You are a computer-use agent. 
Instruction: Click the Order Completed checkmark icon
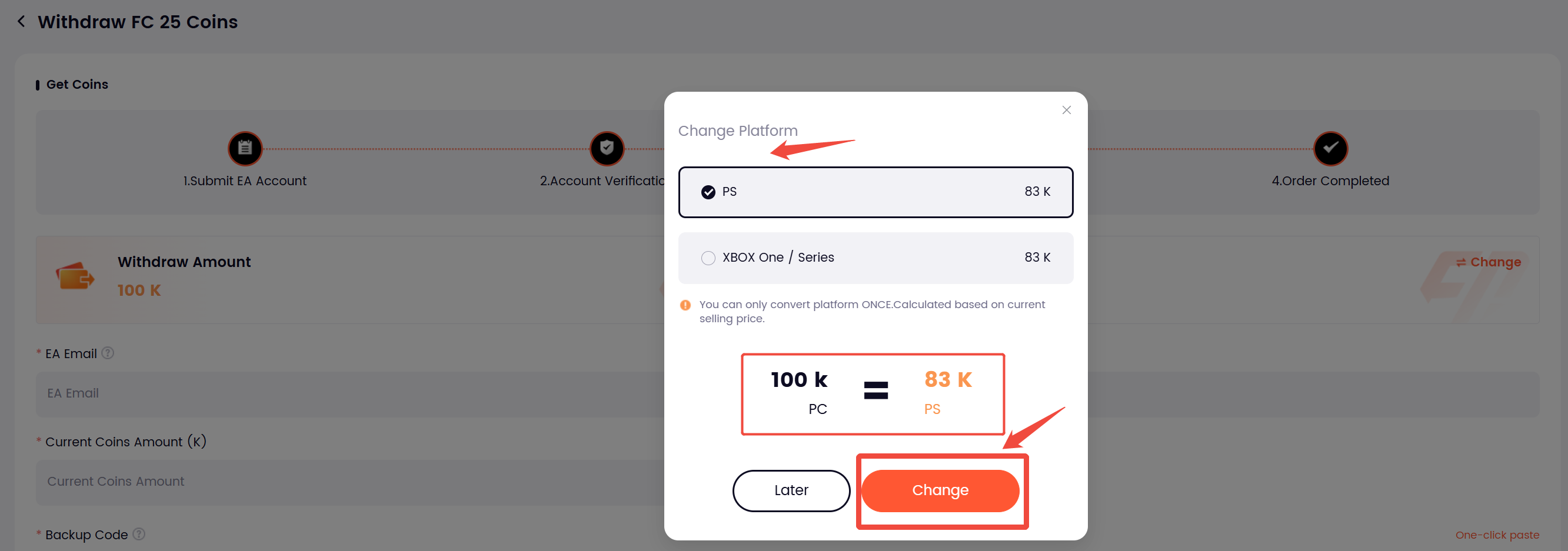click(x=1330, y=148)
